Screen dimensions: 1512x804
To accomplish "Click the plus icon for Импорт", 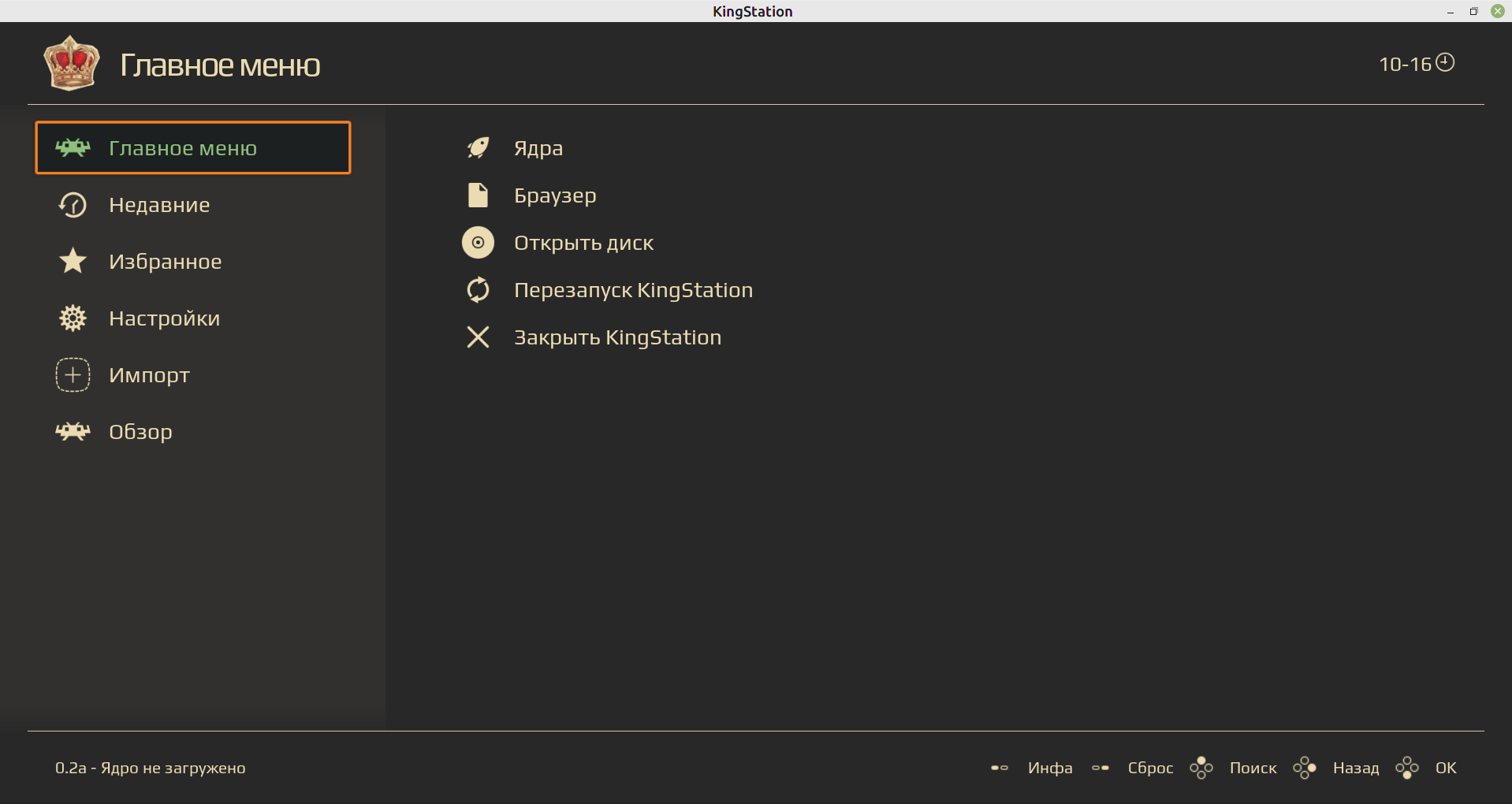I will tap(73, 375).
